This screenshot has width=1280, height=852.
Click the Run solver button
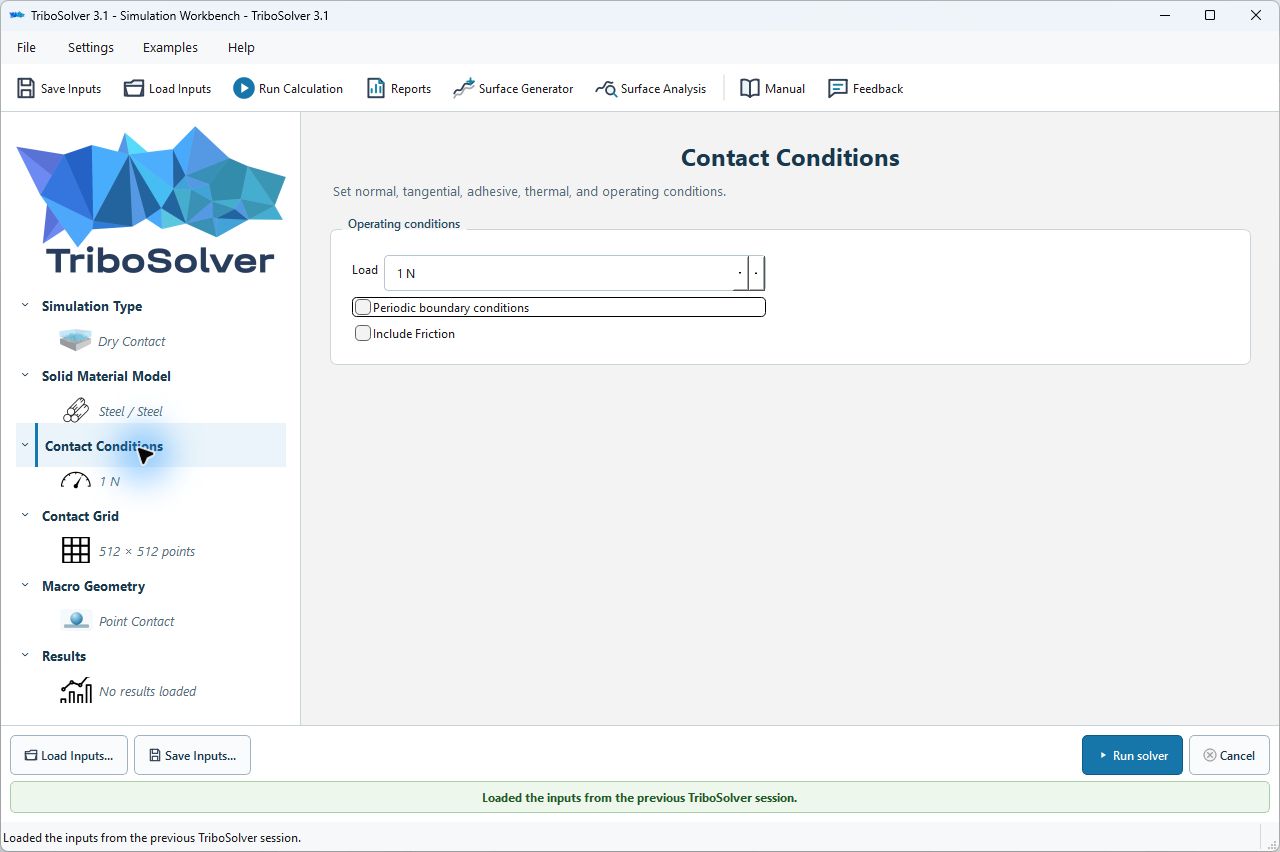click(x=1132, y=755)
